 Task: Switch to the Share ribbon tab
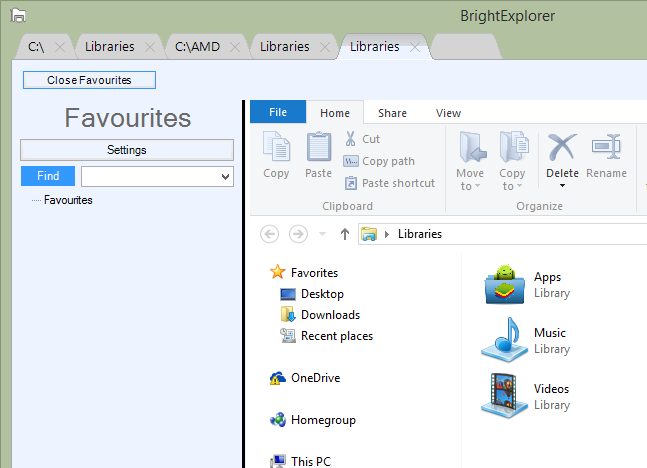pyautogui.click(x=392, y=113)
